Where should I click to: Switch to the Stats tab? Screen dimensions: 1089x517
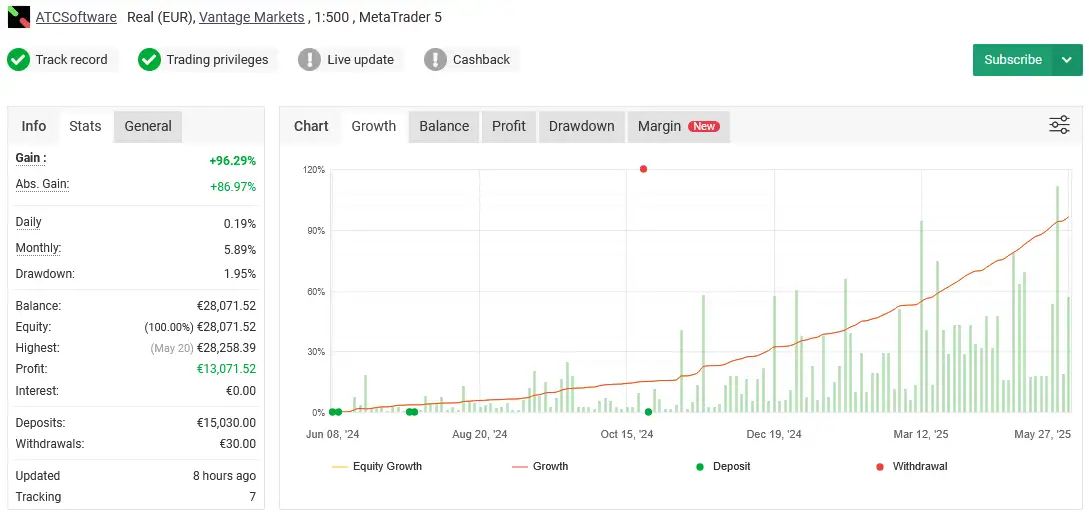click(x=85, y=126)
